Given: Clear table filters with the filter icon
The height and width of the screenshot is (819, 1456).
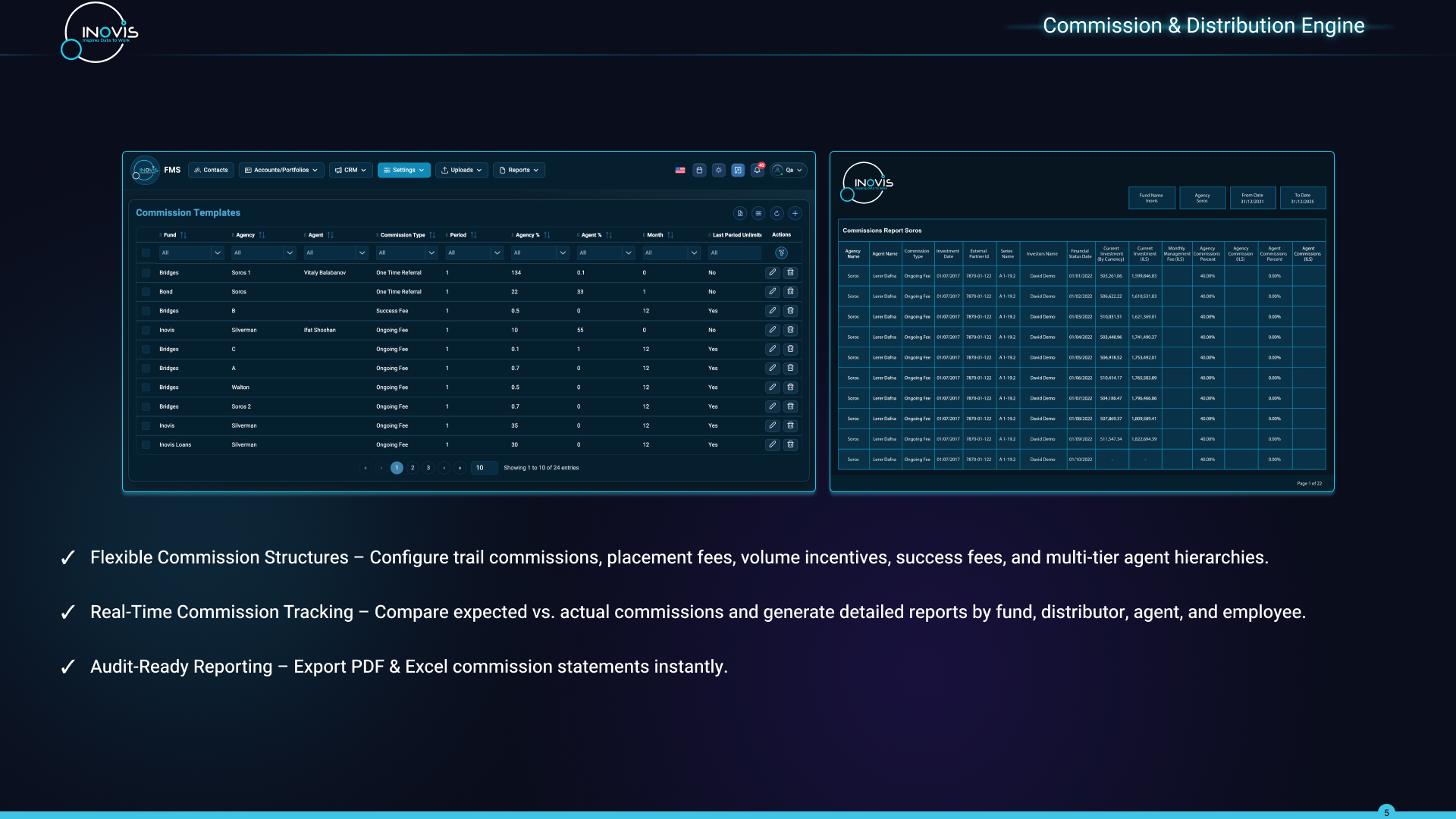Looking at the screenshot, I should point(781,253).
